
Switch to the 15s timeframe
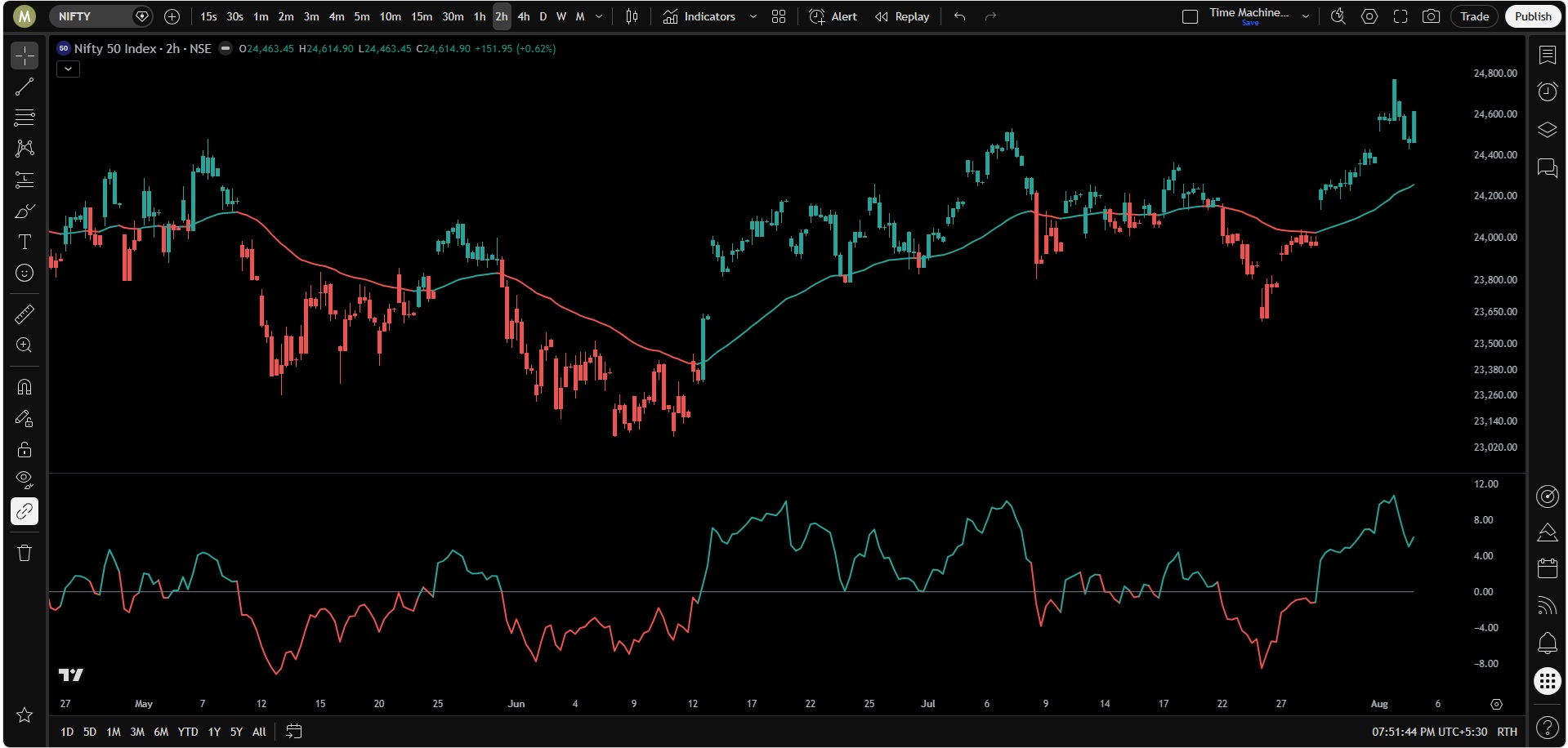(208, 16)
